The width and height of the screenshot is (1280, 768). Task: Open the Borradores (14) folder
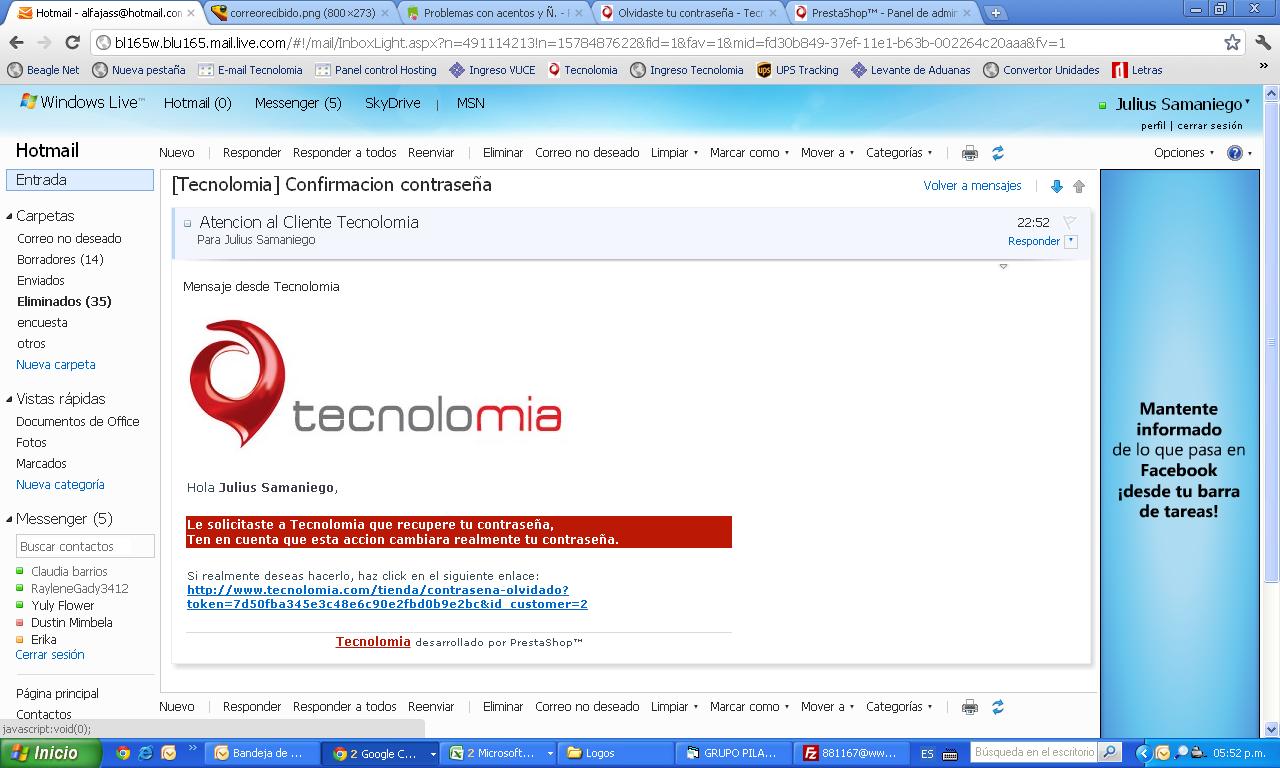coord(60,259)
